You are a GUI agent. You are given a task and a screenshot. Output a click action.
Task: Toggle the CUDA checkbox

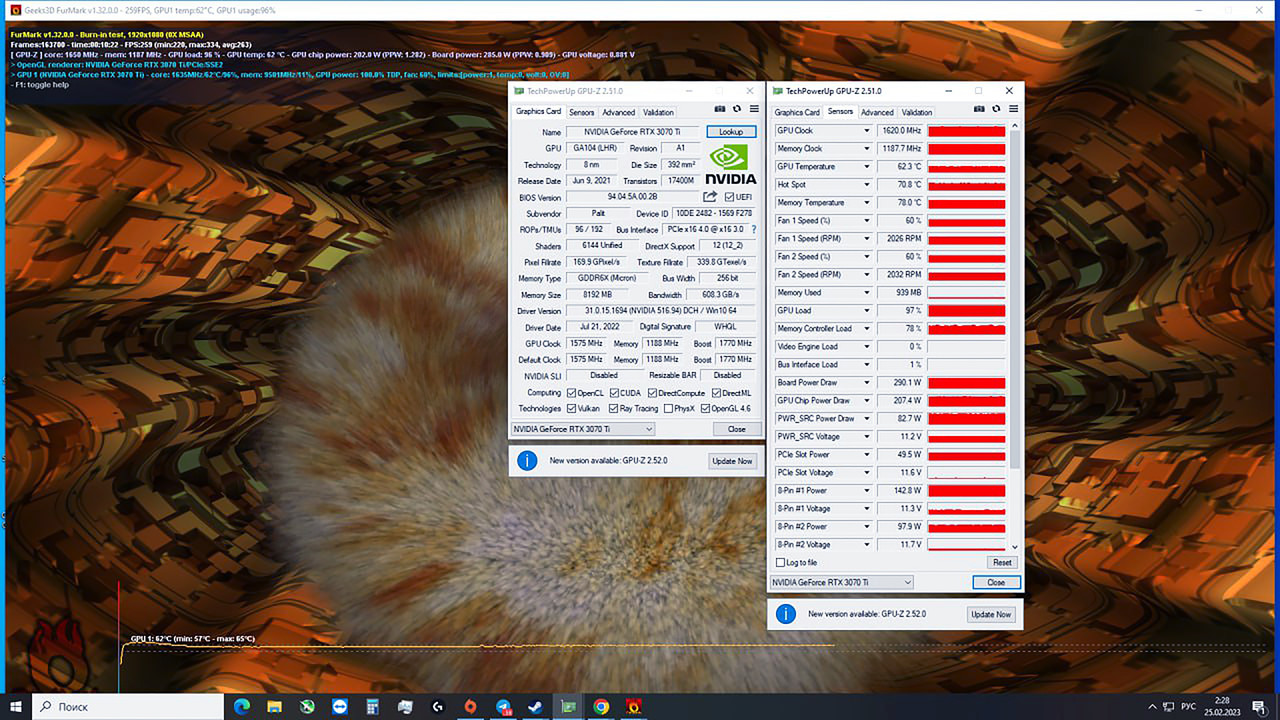(613, 393)
